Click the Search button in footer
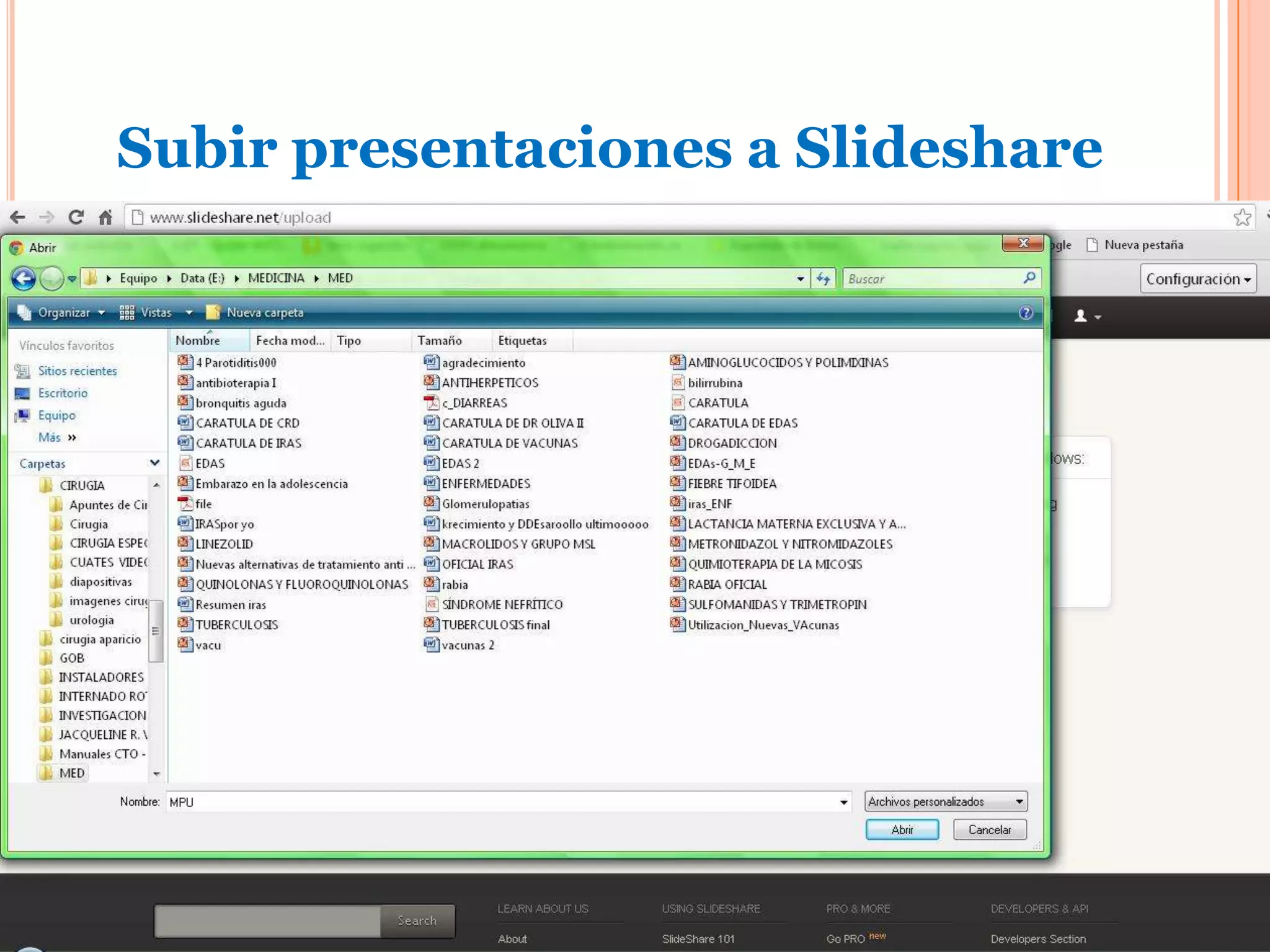 pyautogui.click(x=417, y=920)
